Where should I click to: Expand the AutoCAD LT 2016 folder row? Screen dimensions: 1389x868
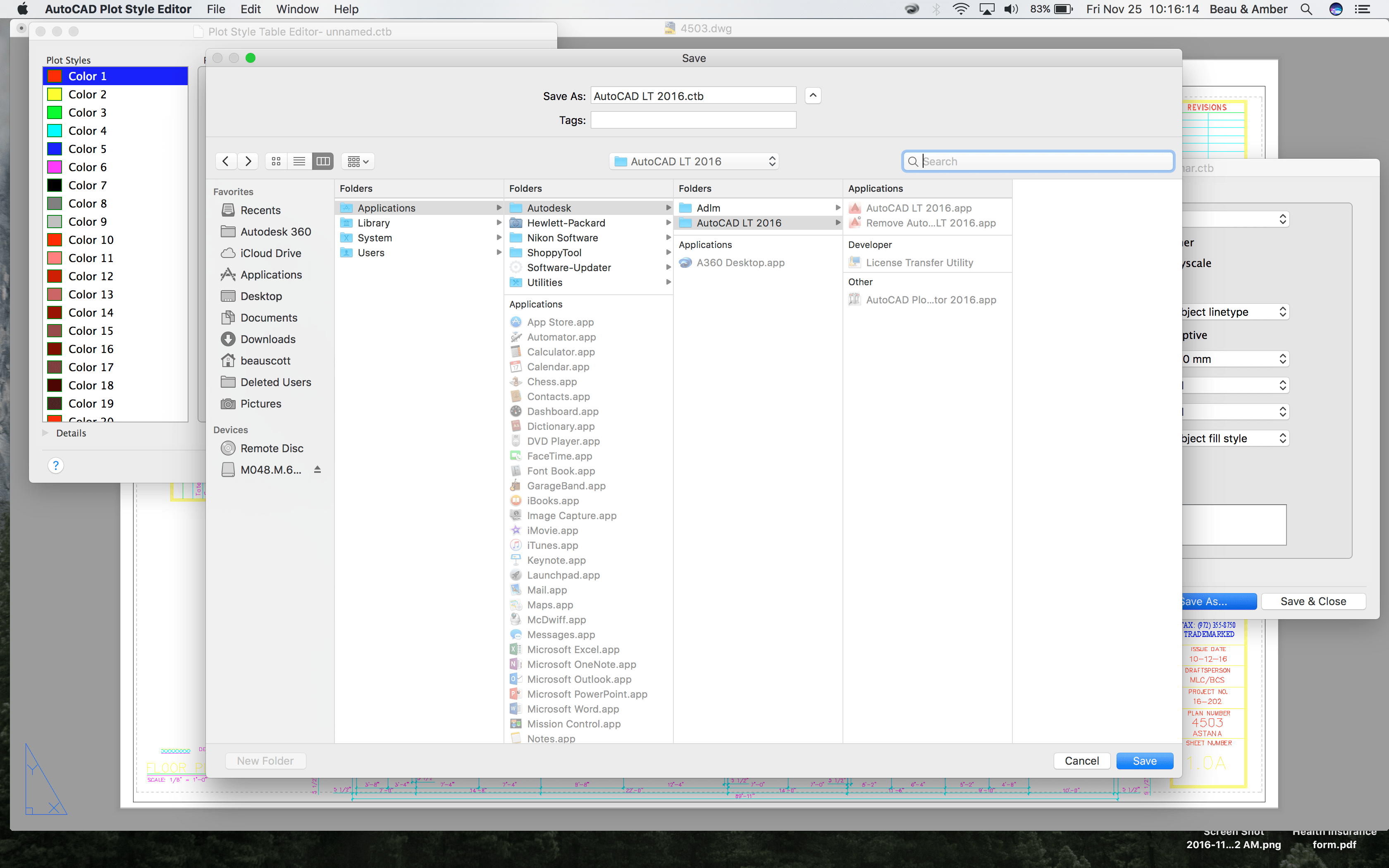click(x=838, y=223)
